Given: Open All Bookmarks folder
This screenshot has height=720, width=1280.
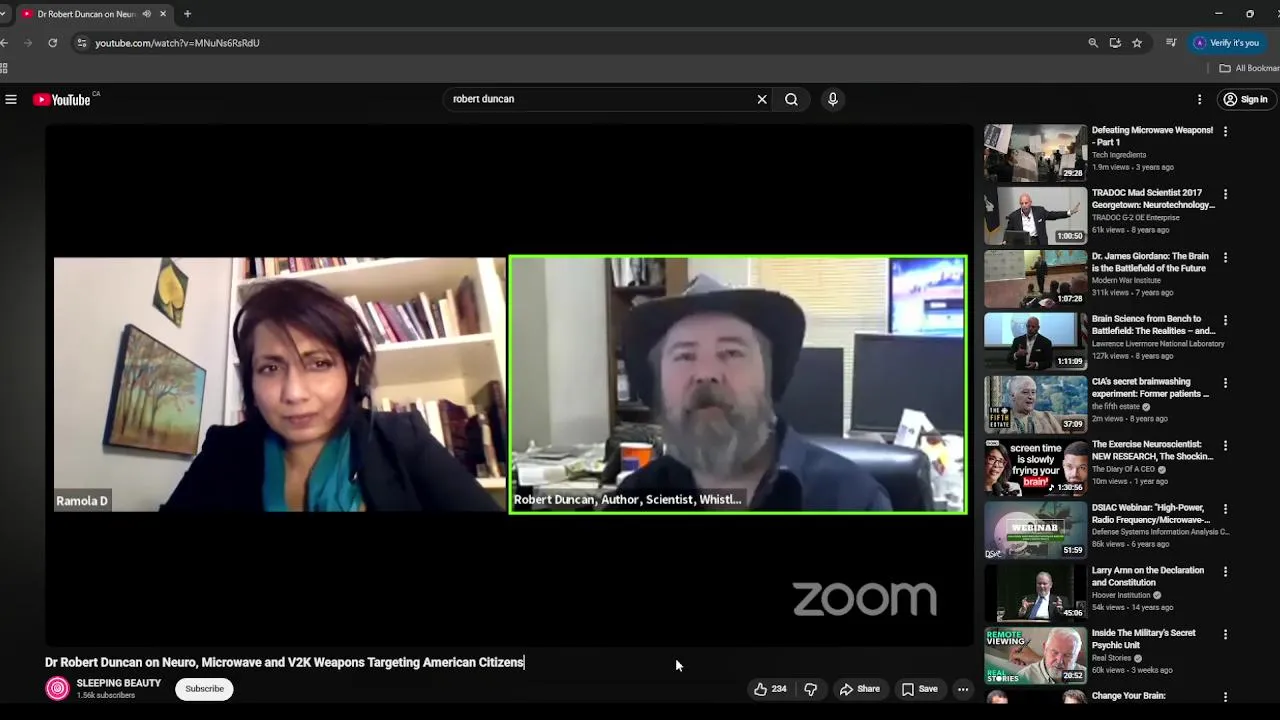Looking at the screenshot, I should coord(1249,68).
